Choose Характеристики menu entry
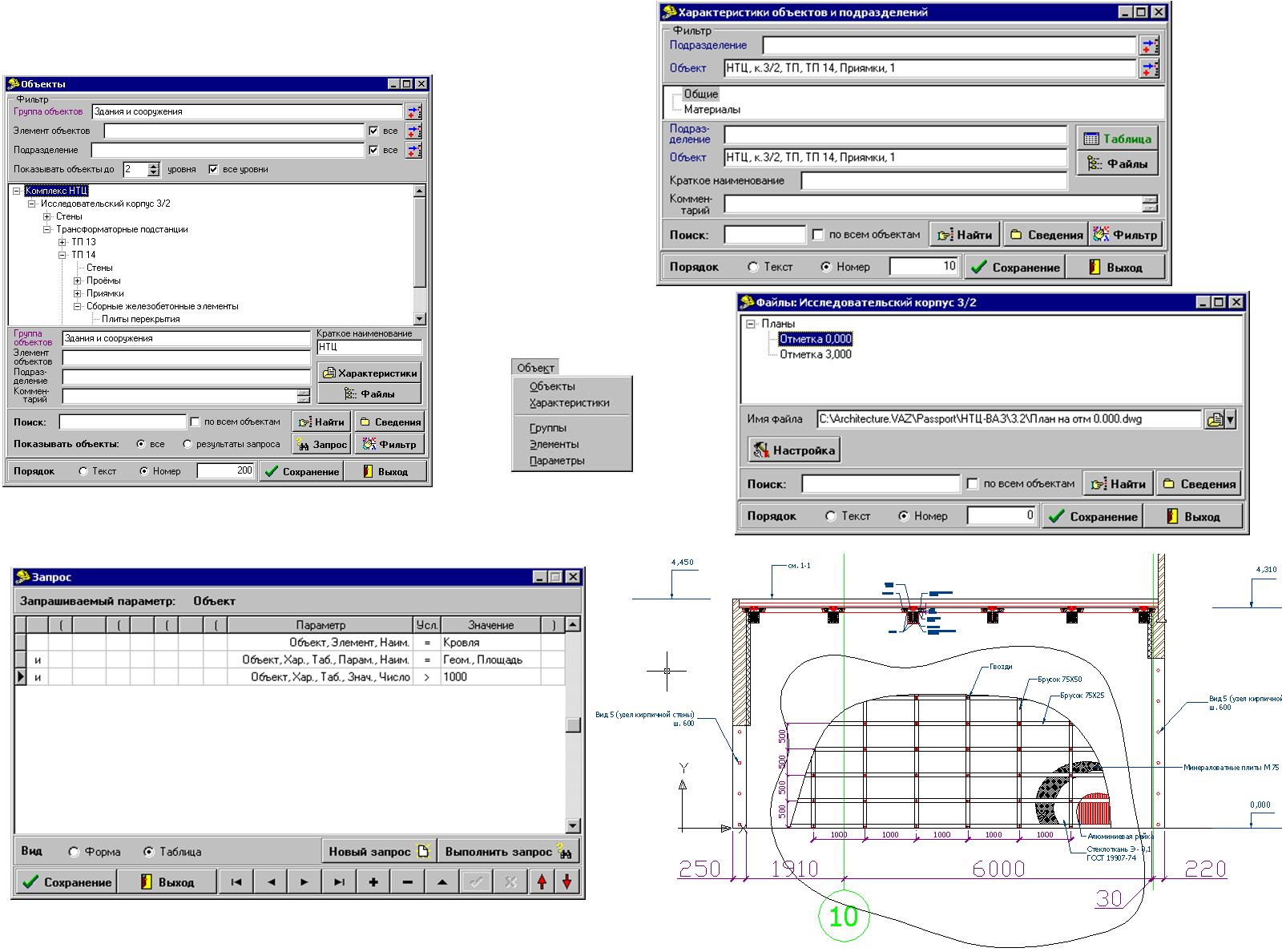Image resolution: width=1282 pixels, height=952 pixels. tap(570, 403)
